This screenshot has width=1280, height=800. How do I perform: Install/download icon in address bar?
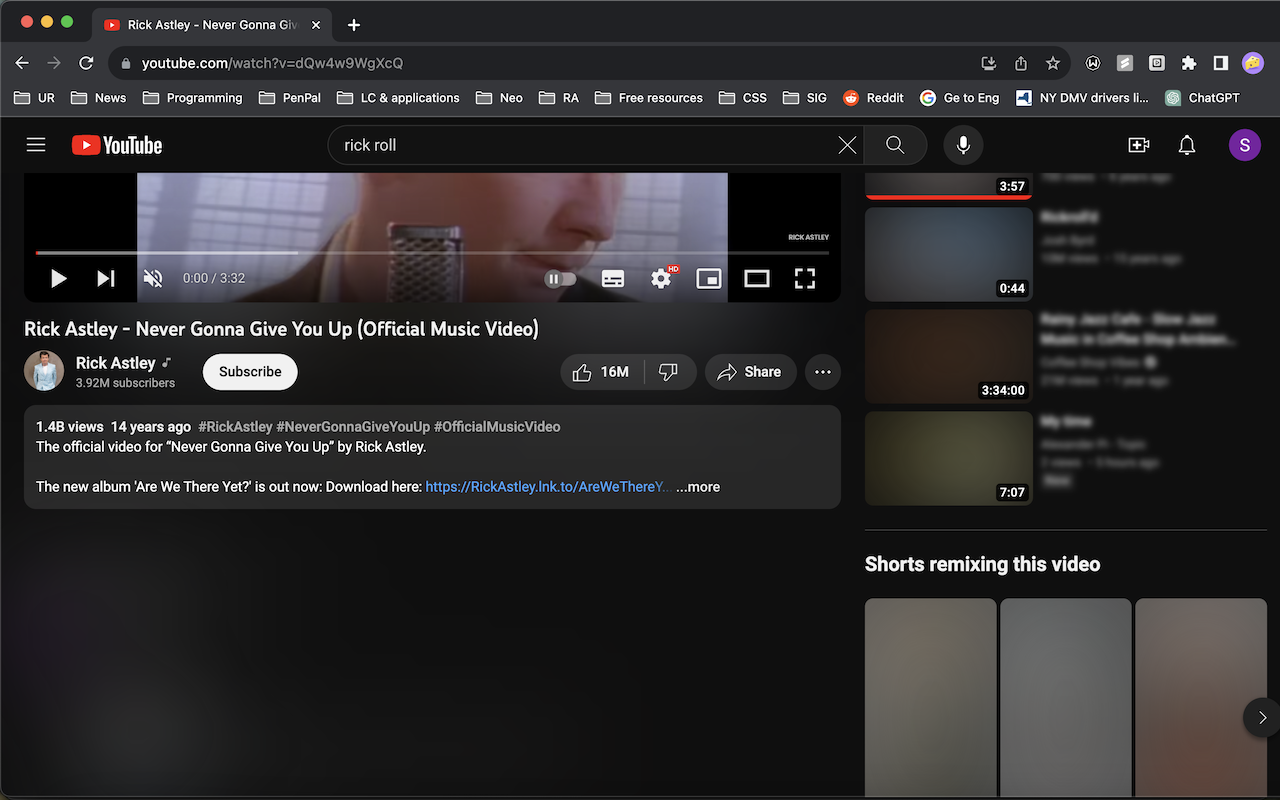[989, 63]
